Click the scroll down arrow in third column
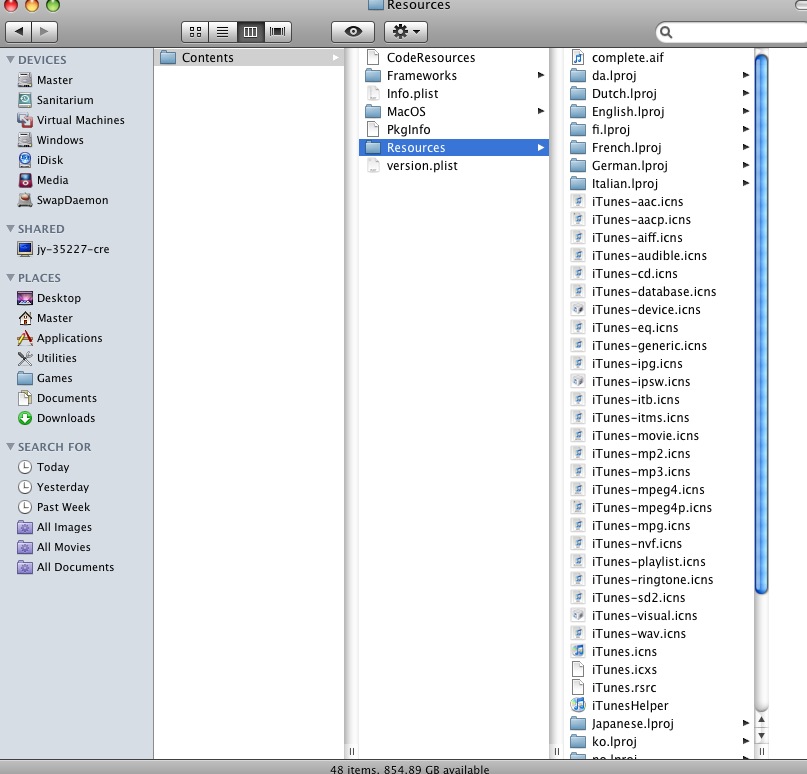Image resolution: width=807 pixels, height=774 pixels. (x=761, y=736)
